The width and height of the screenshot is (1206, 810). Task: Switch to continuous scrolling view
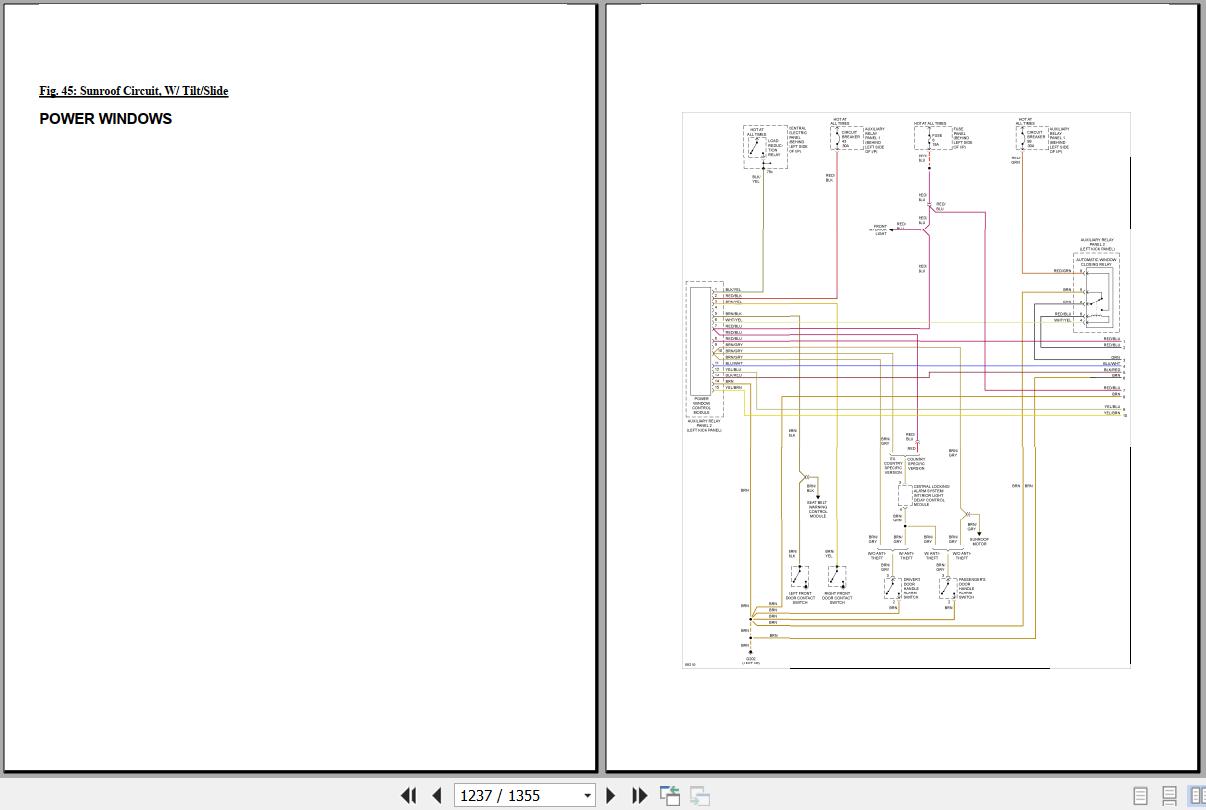tap(1168, 796)
